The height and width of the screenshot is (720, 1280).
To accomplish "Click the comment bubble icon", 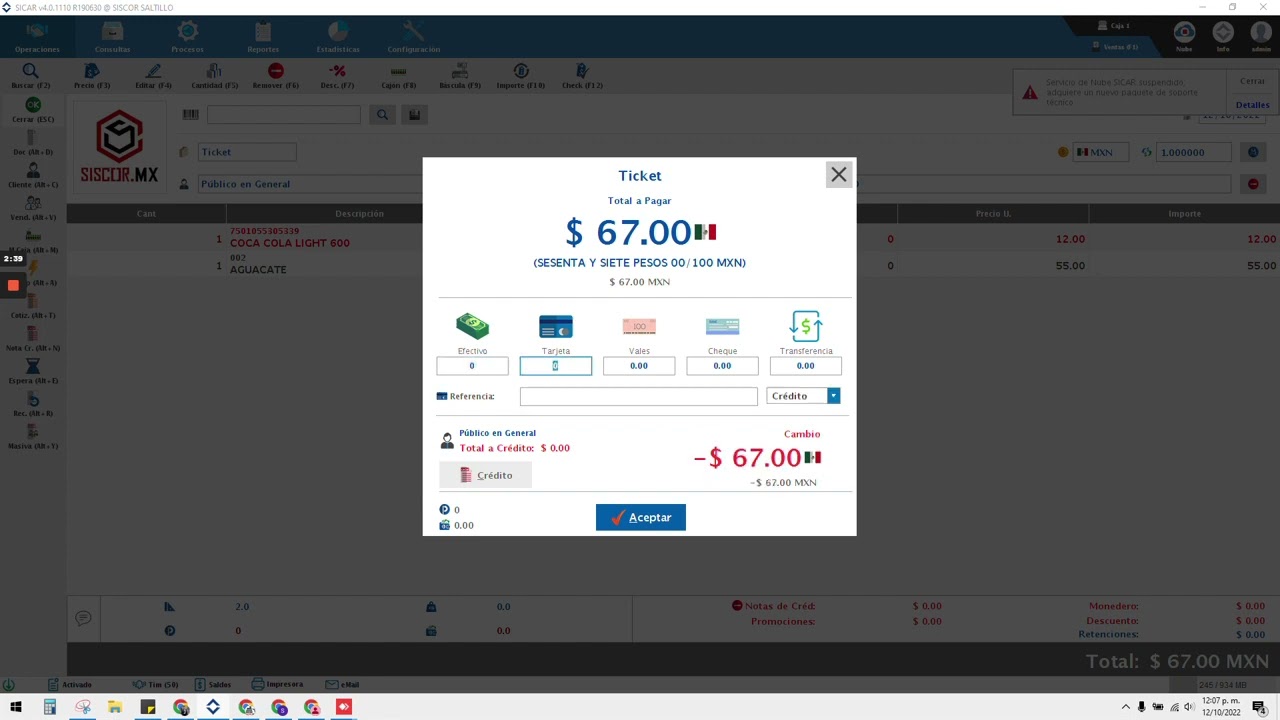I will click(83, 619).
